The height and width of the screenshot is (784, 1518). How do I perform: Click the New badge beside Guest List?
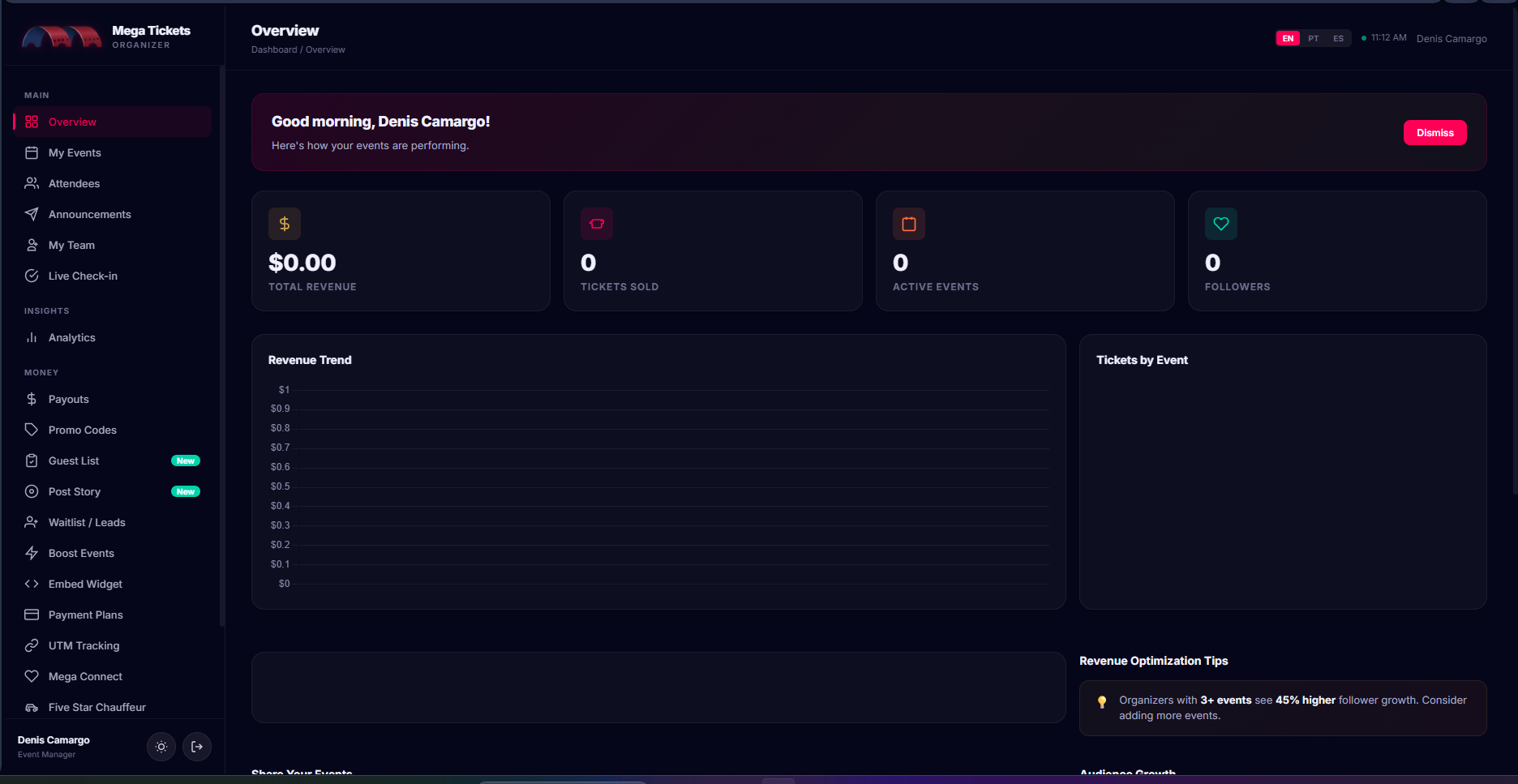(186, 461)
